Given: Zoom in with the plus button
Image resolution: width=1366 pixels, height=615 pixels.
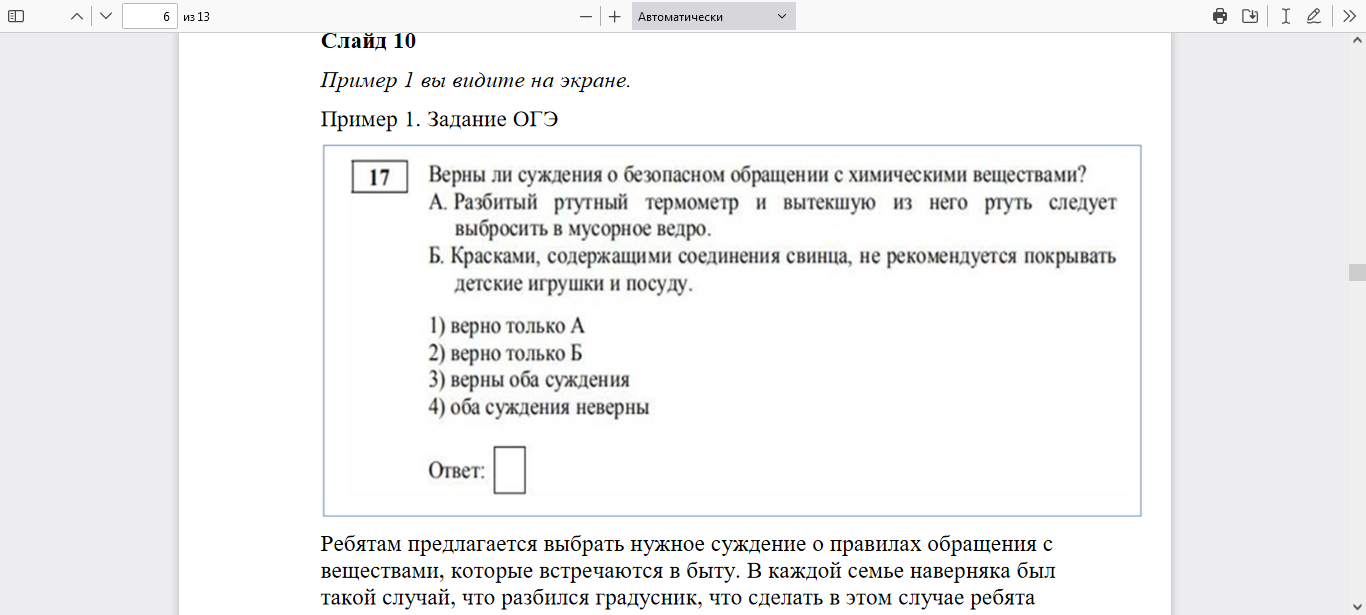Looking at the screenshot, I should (615, 16).
